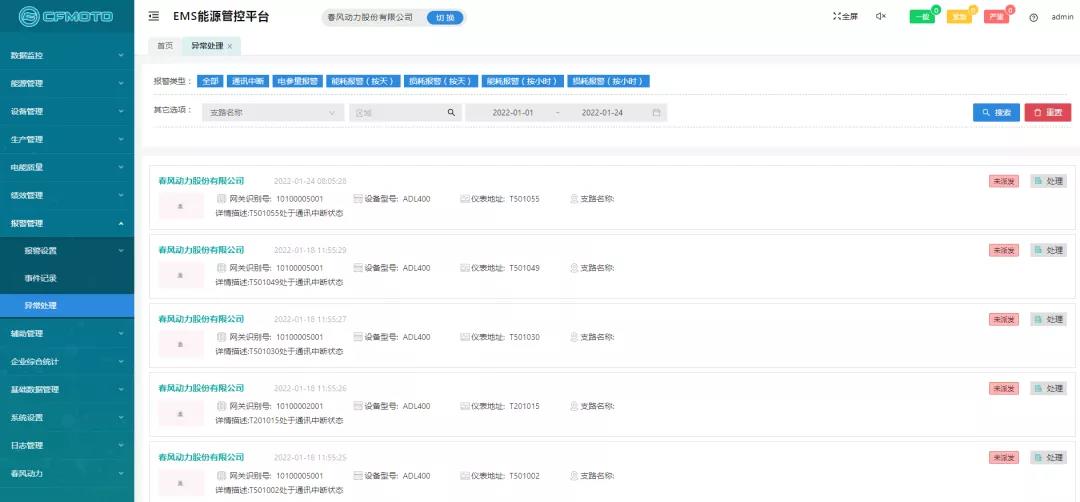Open thumbnail of the T501030 alarm card

coord(181,344)
